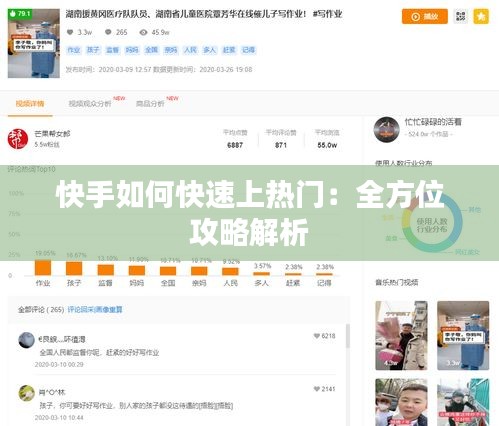Switch to the 视频观众分析 tab
The image size is (499, 426).
tap(90, 104)
